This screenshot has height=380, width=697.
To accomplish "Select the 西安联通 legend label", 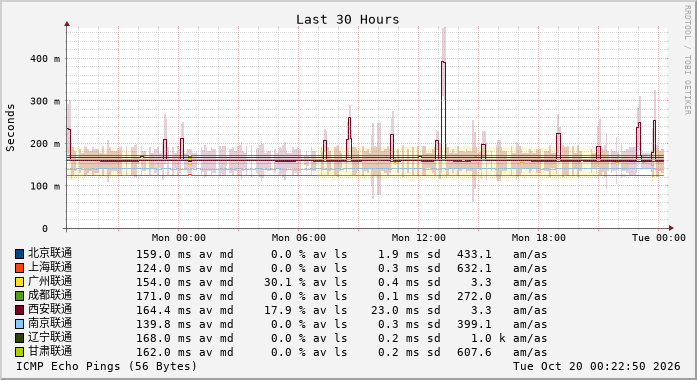I will [x=50, y=309].
